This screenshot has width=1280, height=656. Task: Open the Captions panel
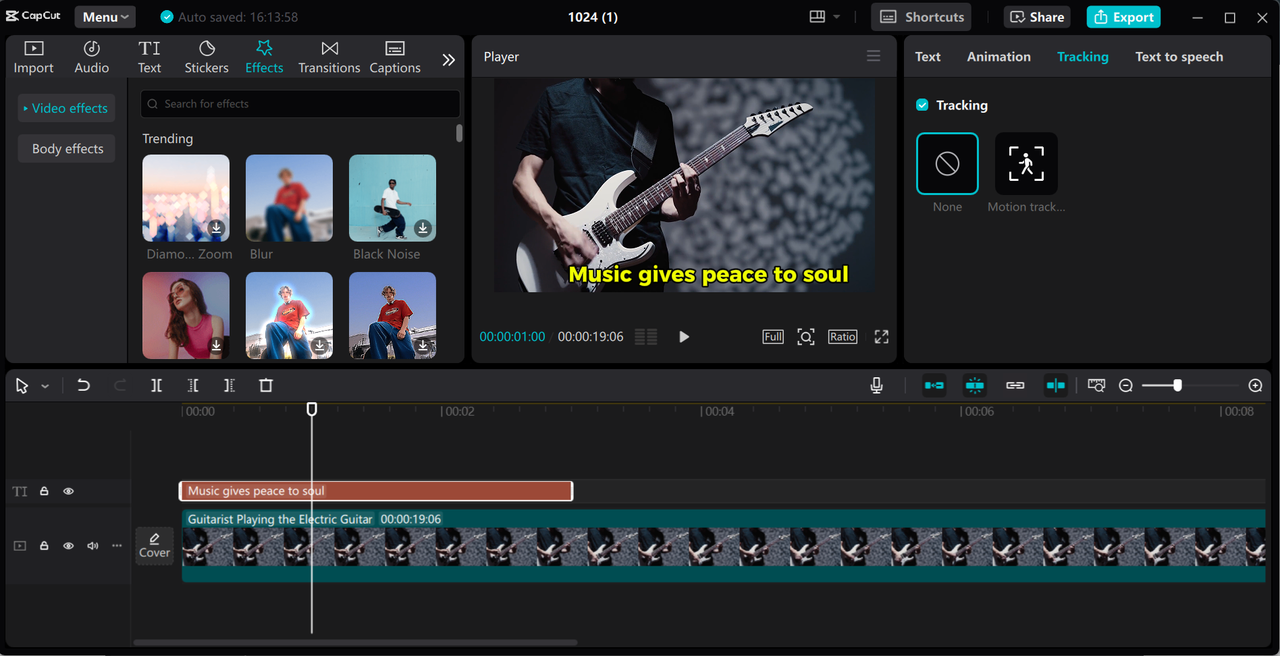(395, 58)
